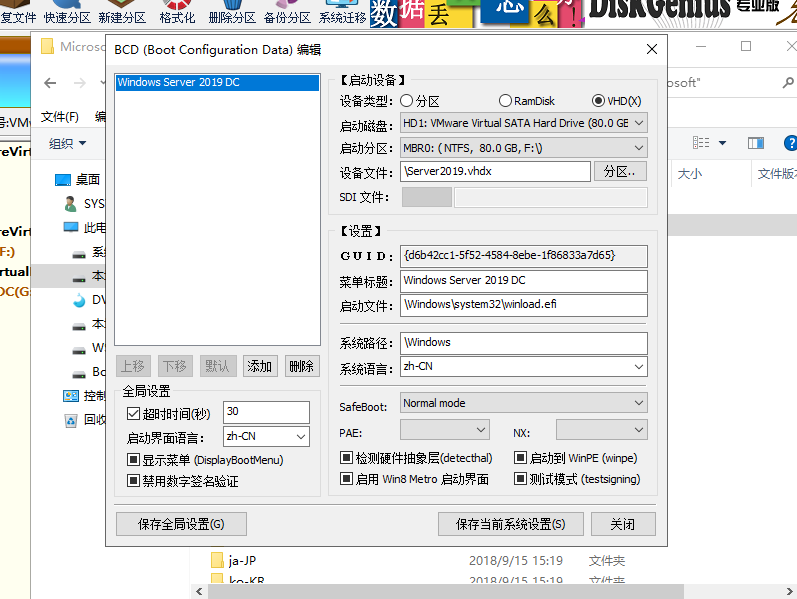
Task: Click the 删除 button under boot list
Action: pyautogui.click(x=302, y=366)
